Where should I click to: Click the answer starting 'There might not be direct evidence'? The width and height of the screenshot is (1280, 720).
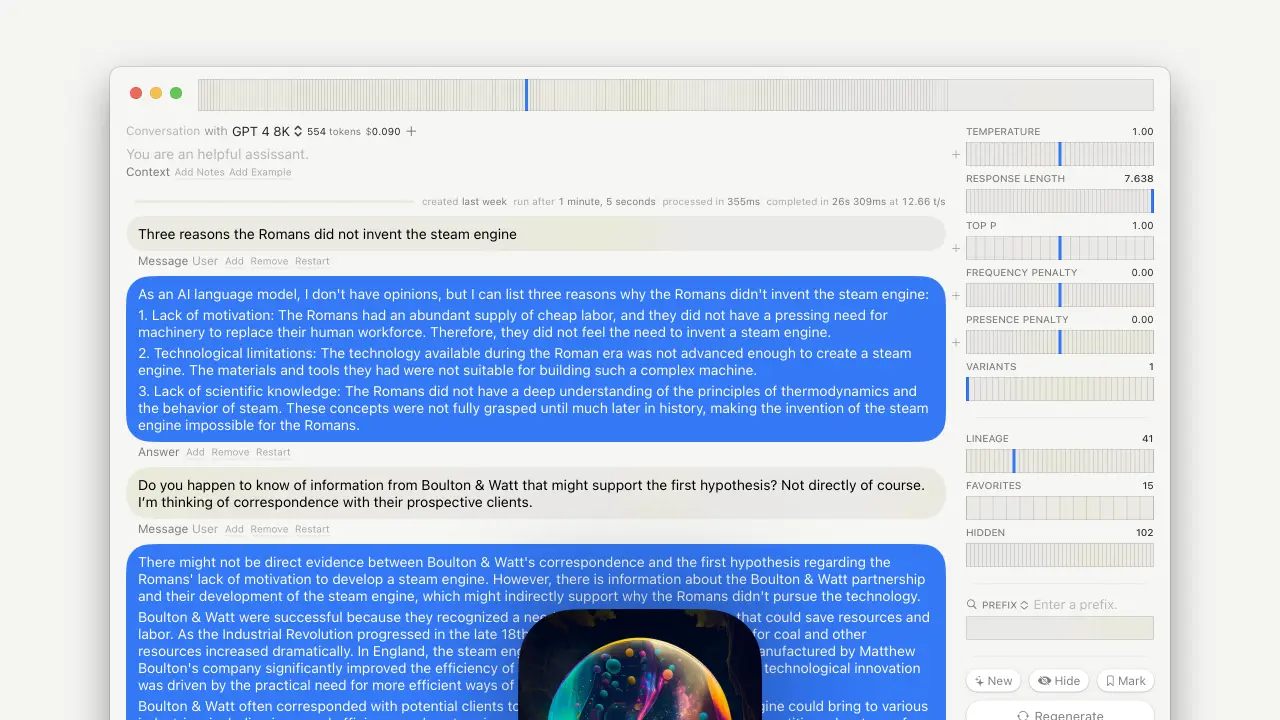(536, 632)
